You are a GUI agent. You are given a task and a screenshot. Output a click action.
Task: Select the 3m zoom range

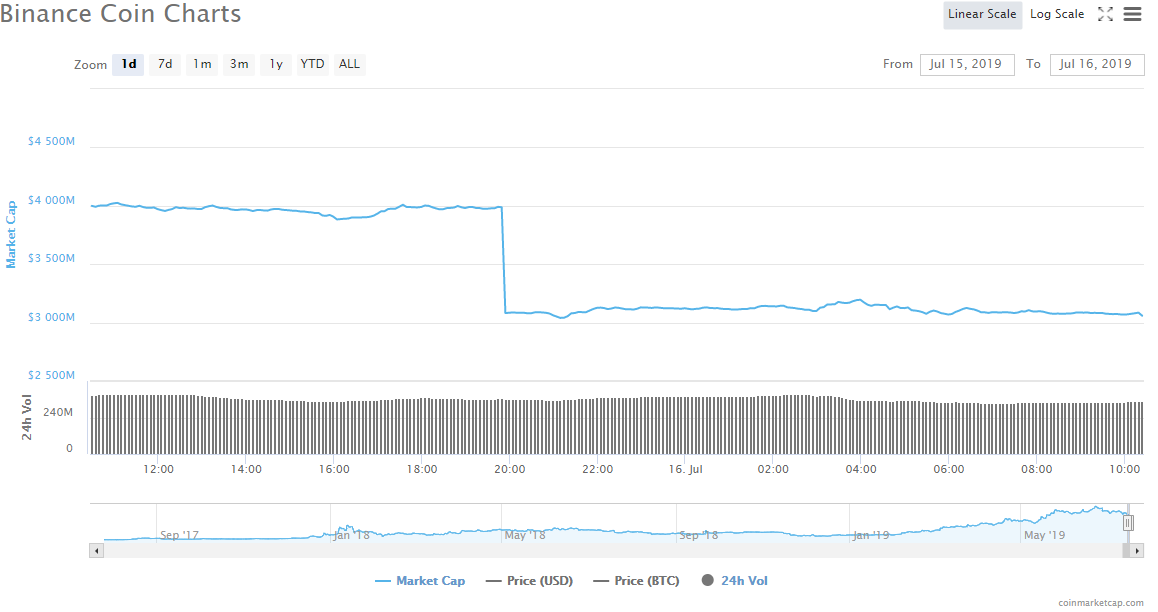click(x=239, y=64)
